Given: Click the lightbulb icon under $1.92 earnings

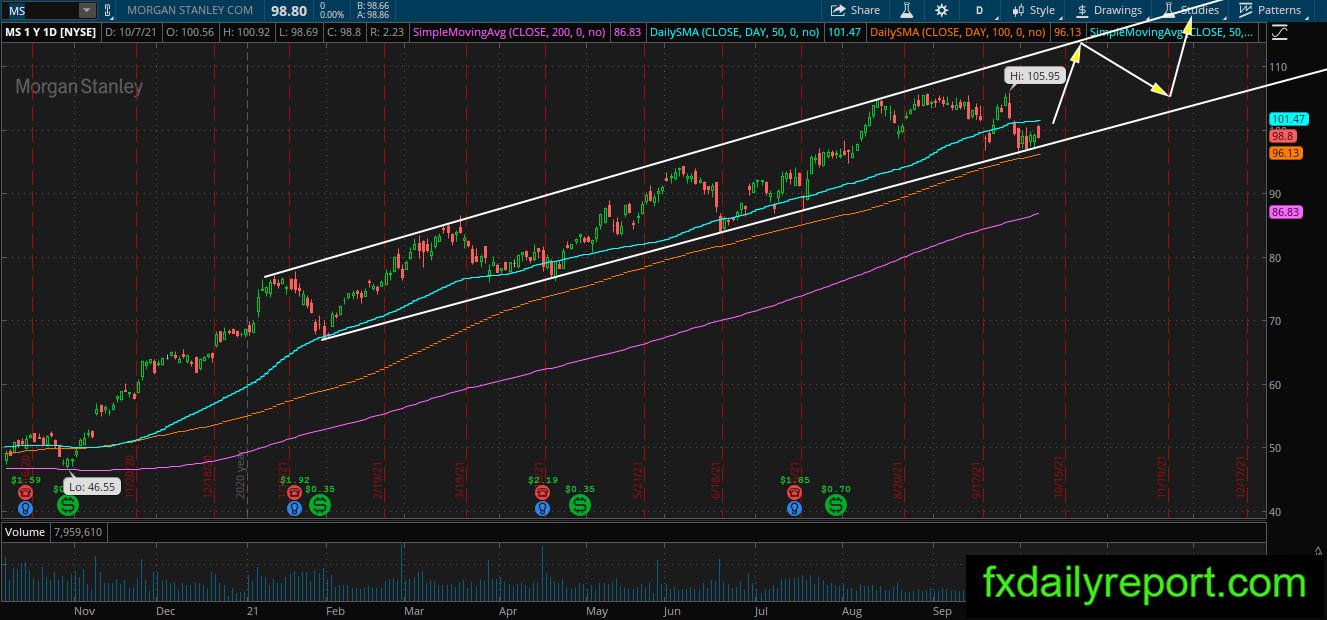Looking at the screenshot, I should click(294, 507).
